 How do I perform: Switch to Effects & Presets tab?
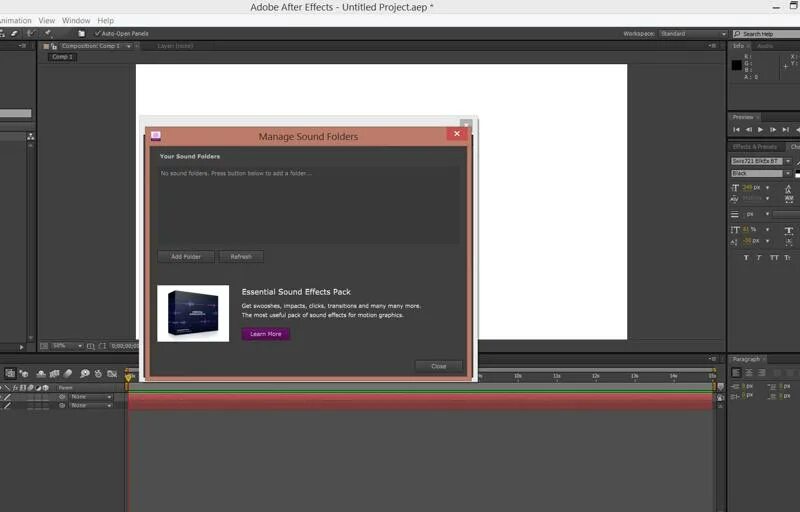point(755,147)
